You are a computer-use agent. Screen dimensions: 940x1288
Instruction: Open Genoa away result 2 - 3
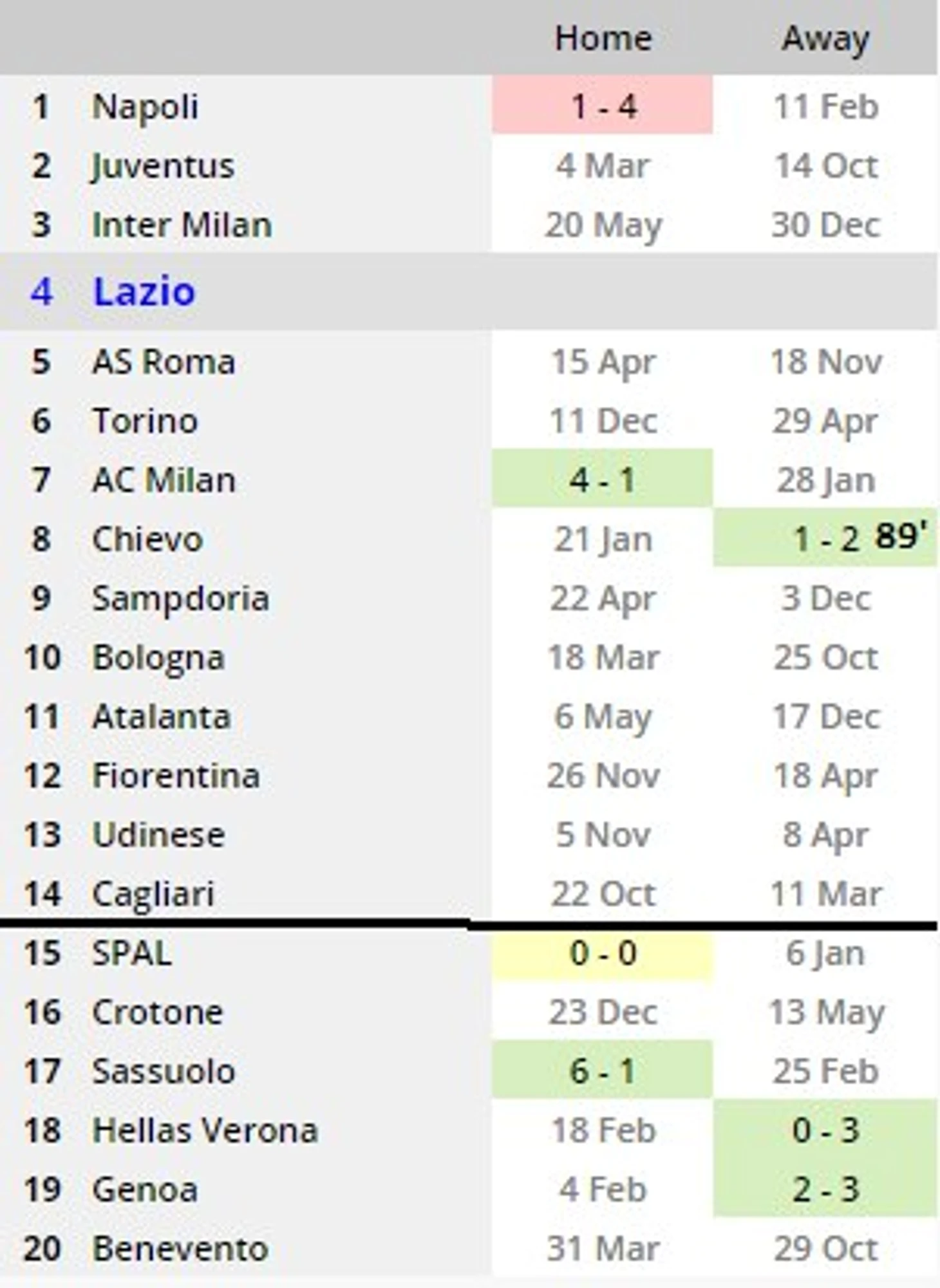pos(825,1189)
